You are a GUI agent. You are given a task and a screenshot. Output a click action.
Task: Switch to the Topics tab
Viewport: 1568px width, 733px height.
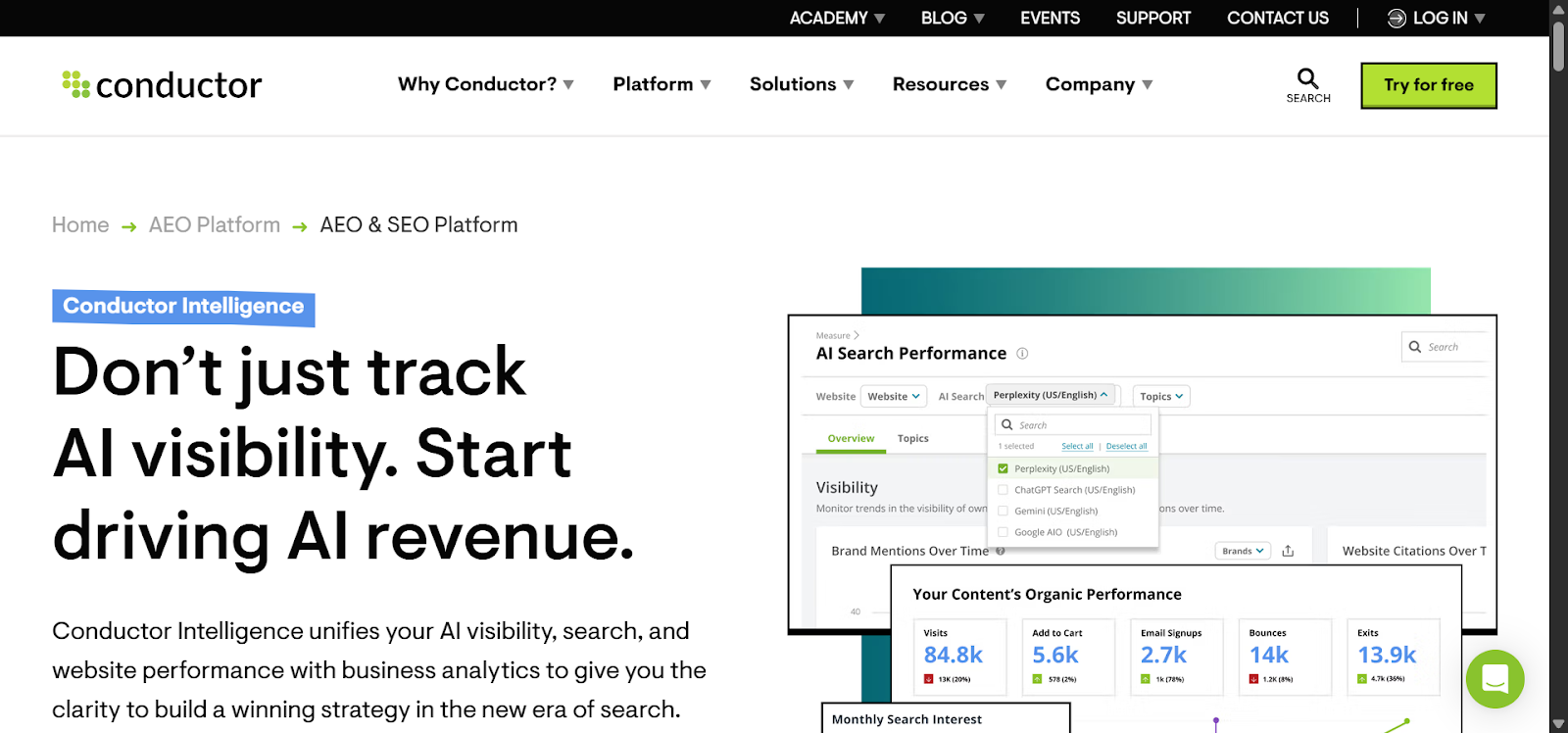tap(911, 438)
